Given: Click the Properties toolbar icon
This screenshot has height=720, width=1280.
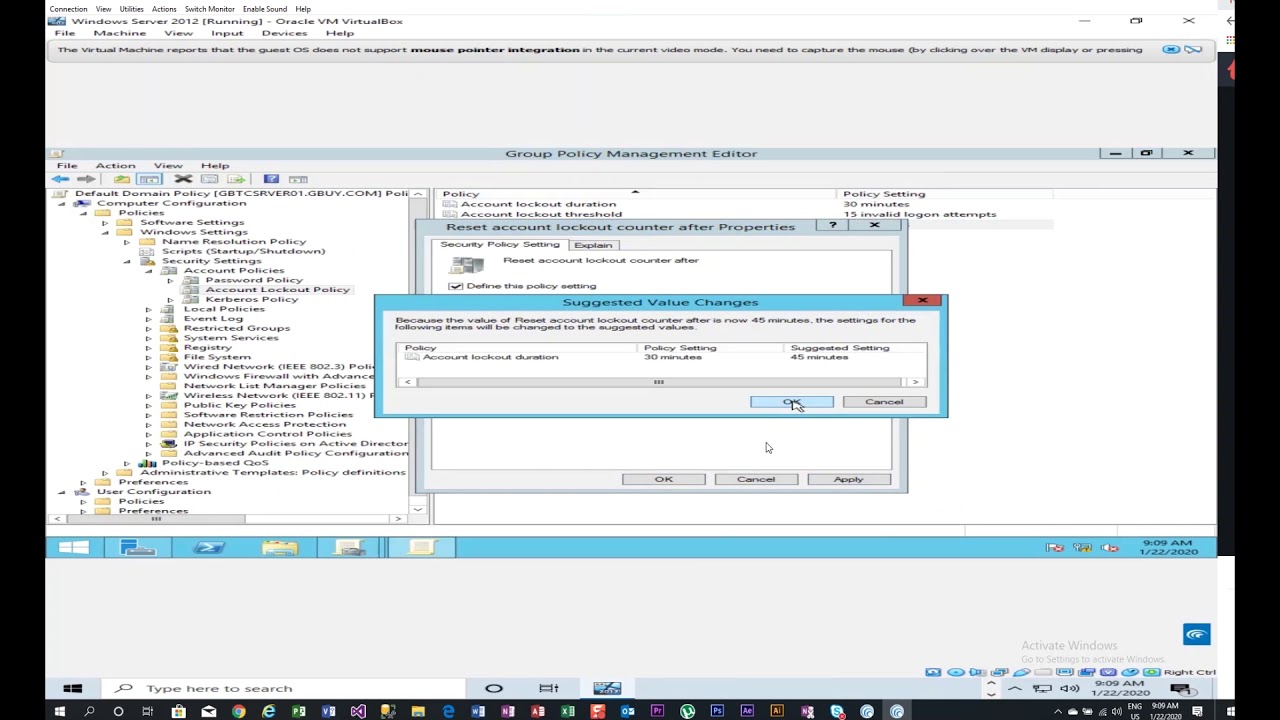Looking at the screenshot, I should tap(209, 179).
